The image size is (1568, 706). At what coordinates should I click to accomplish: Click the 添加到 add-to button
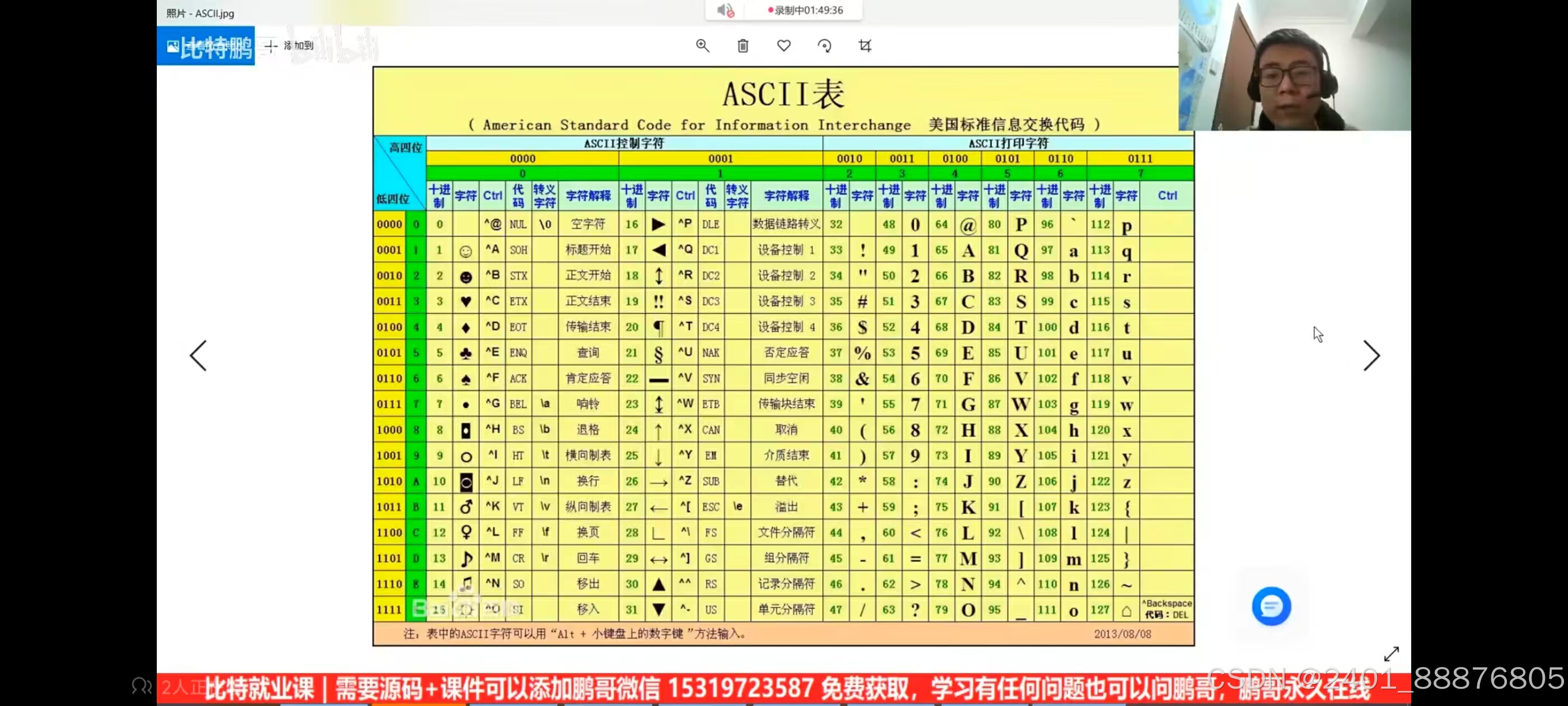tap(289, 46)
